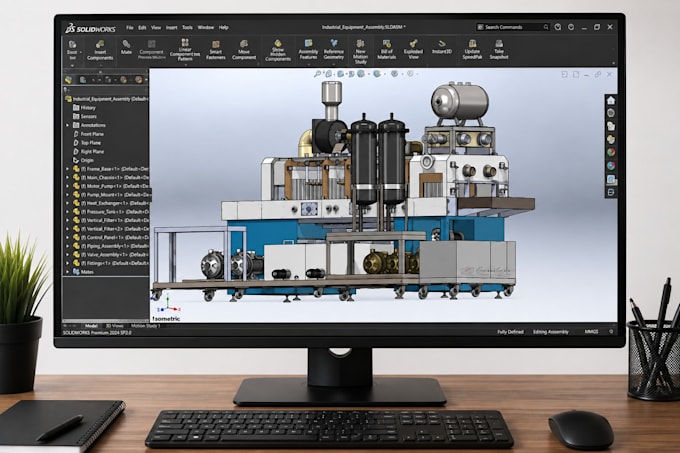This screenshot has width=680, height=453.
Task: Click the help icon next to Search Commands
Action: coord(558,27)
